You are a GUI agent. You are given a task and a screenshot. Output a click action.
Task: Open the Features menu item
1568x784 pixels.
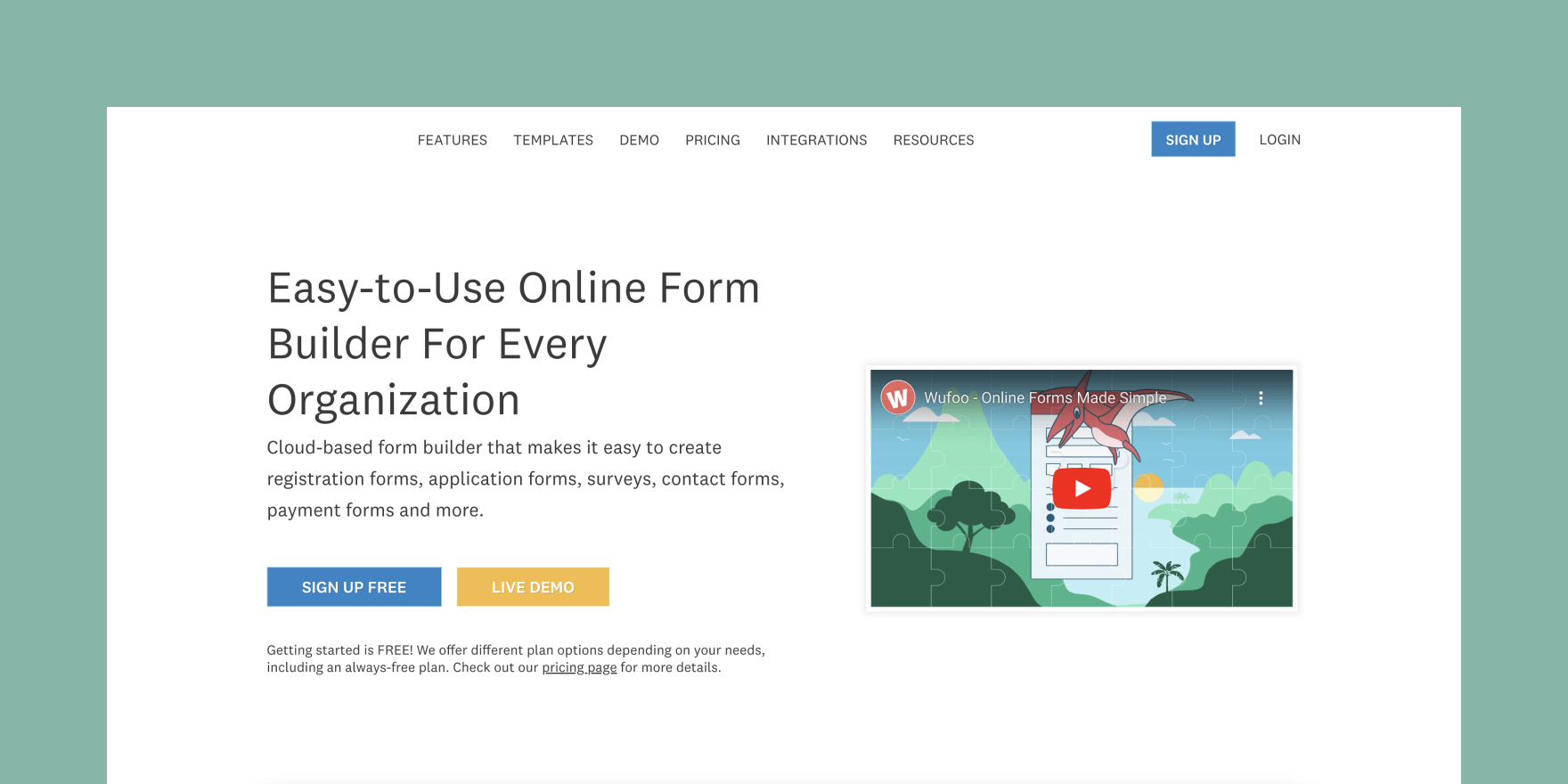pos(452,140)
